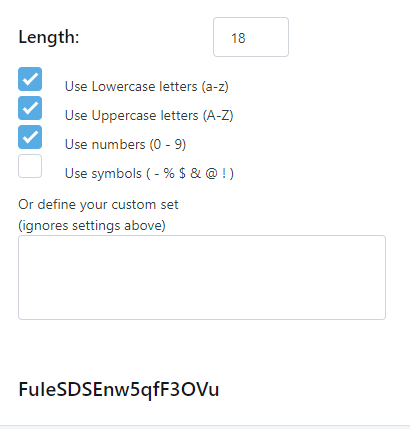Click the "Use Uppercase letters (A-Z)" label
410x429 pixels.
click(149, 116)
